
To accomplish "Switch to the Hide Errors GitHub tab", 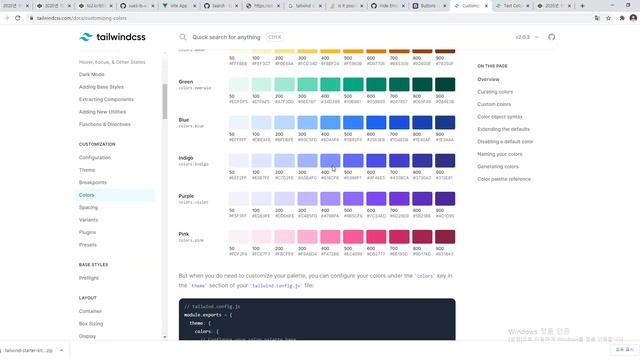I will click(x=387, y=6).
